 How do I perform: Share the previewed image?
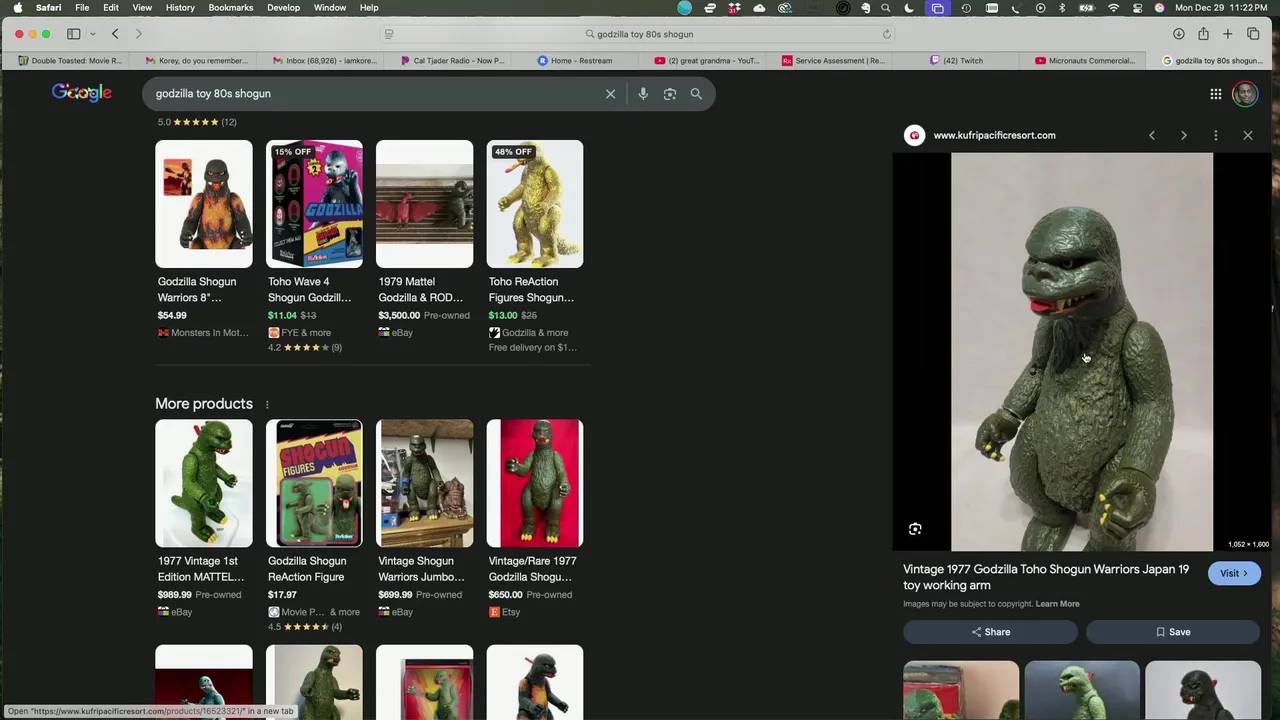(990, 632)
